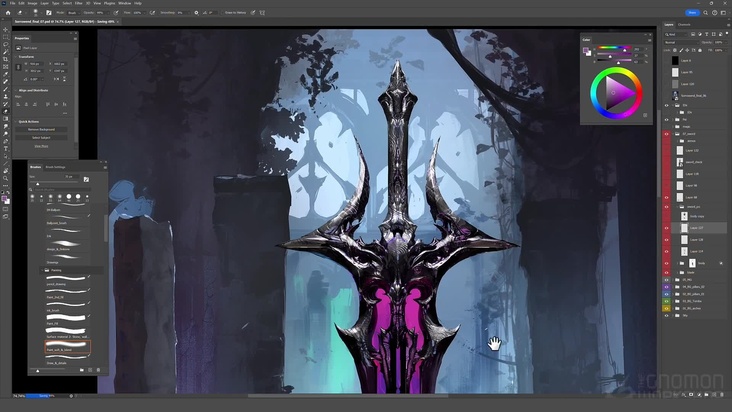Image resolution: width=732 pixels, height=412 pixels.
Task: Hide the 05_MG group
Action: [x=666, y=280]
